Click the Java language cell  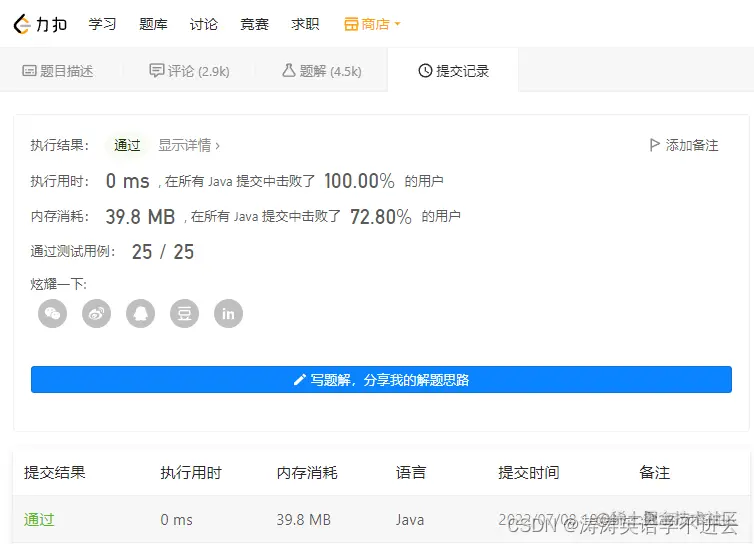point(410,519)
